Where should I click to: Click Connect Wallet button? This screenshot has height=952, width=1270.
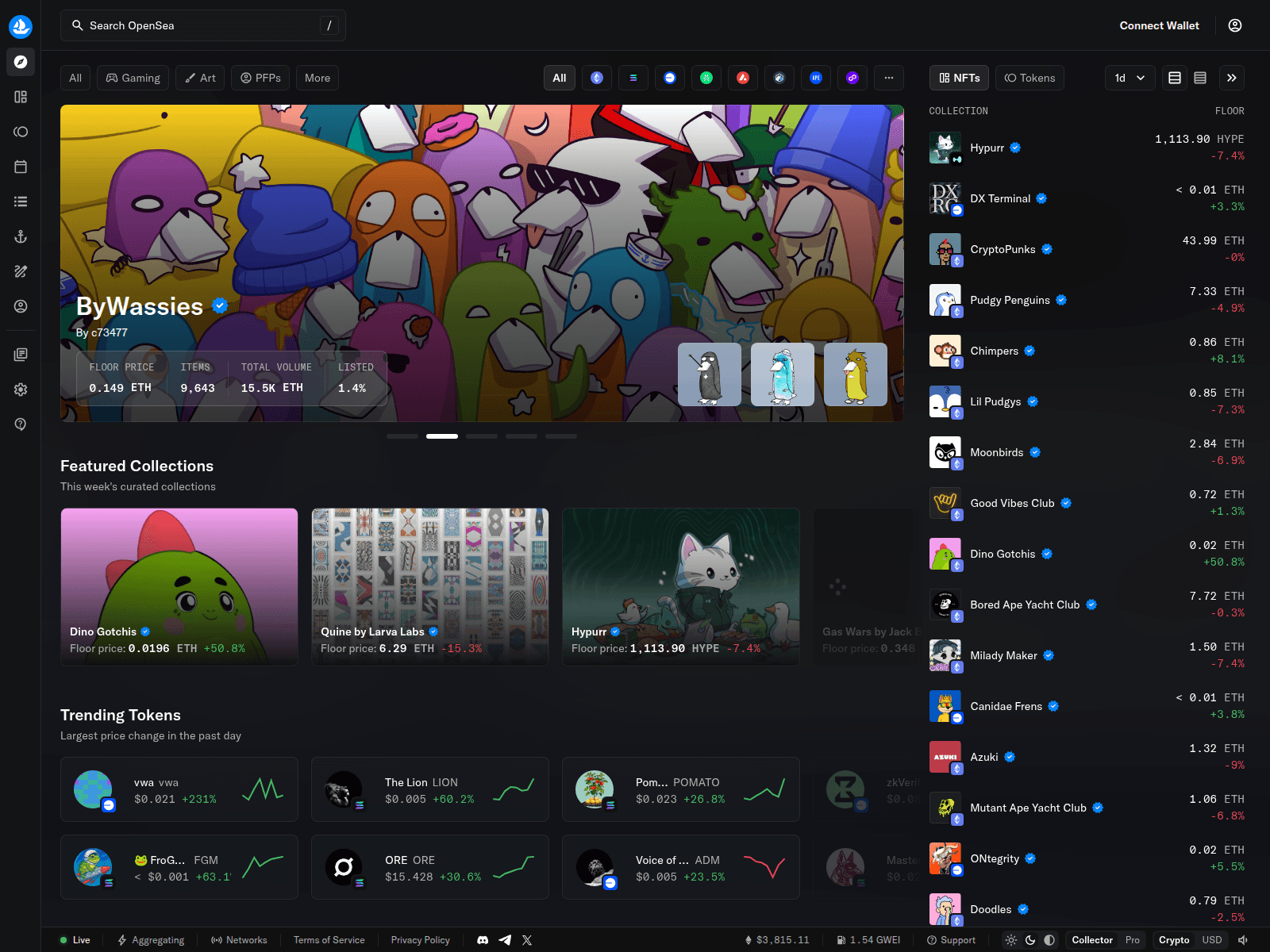click(1159, 25)
